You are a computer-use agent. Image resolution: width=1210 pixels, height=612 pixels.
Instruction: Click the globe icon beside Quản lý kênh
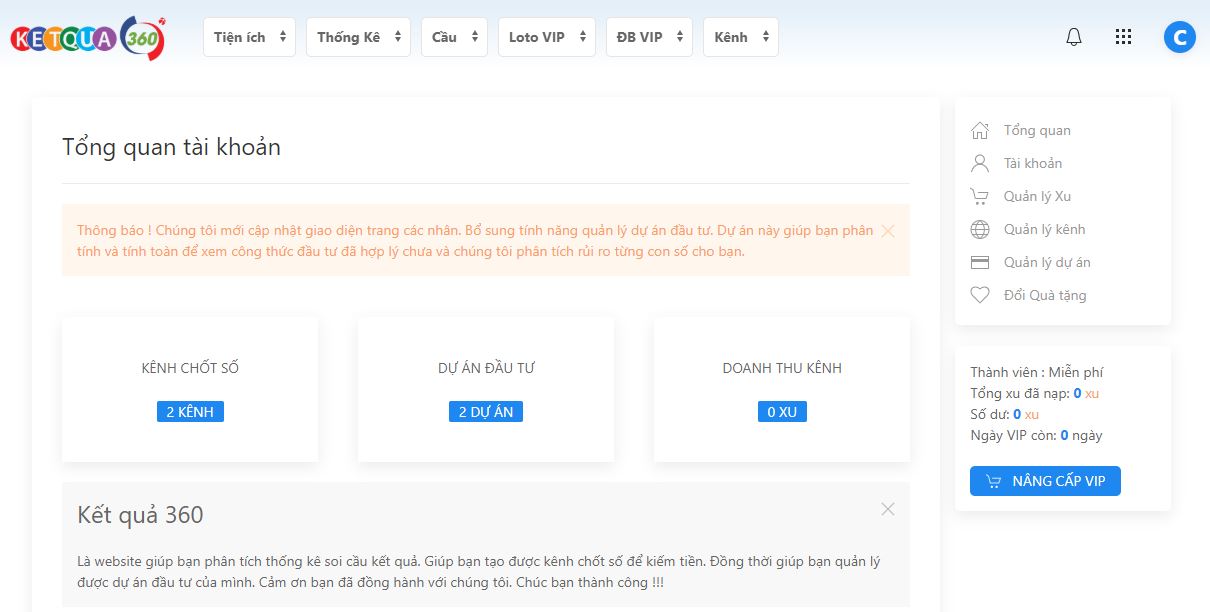980,230
